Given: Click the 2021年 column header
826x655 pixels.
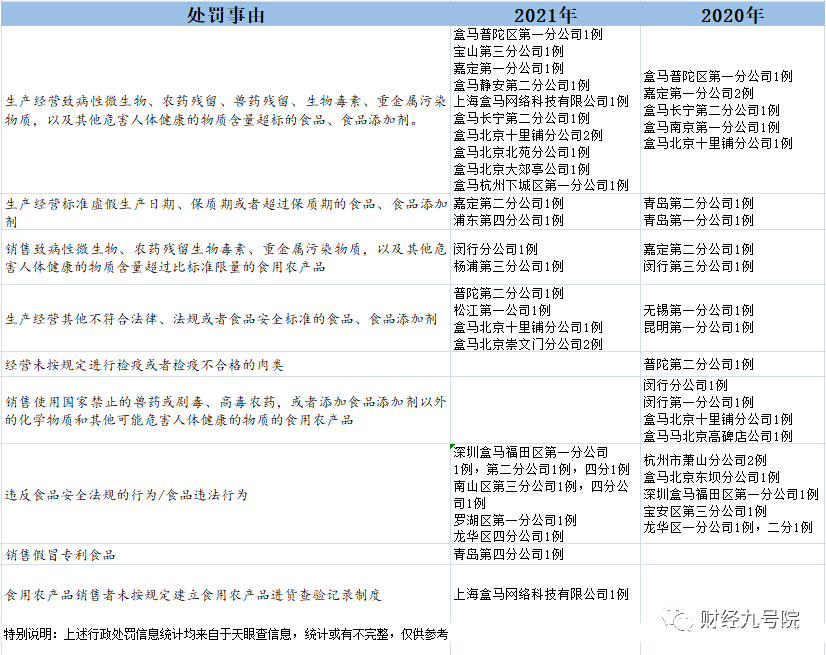Looking at the screenshot, I should pyautogui.click(x=545, y=15).
